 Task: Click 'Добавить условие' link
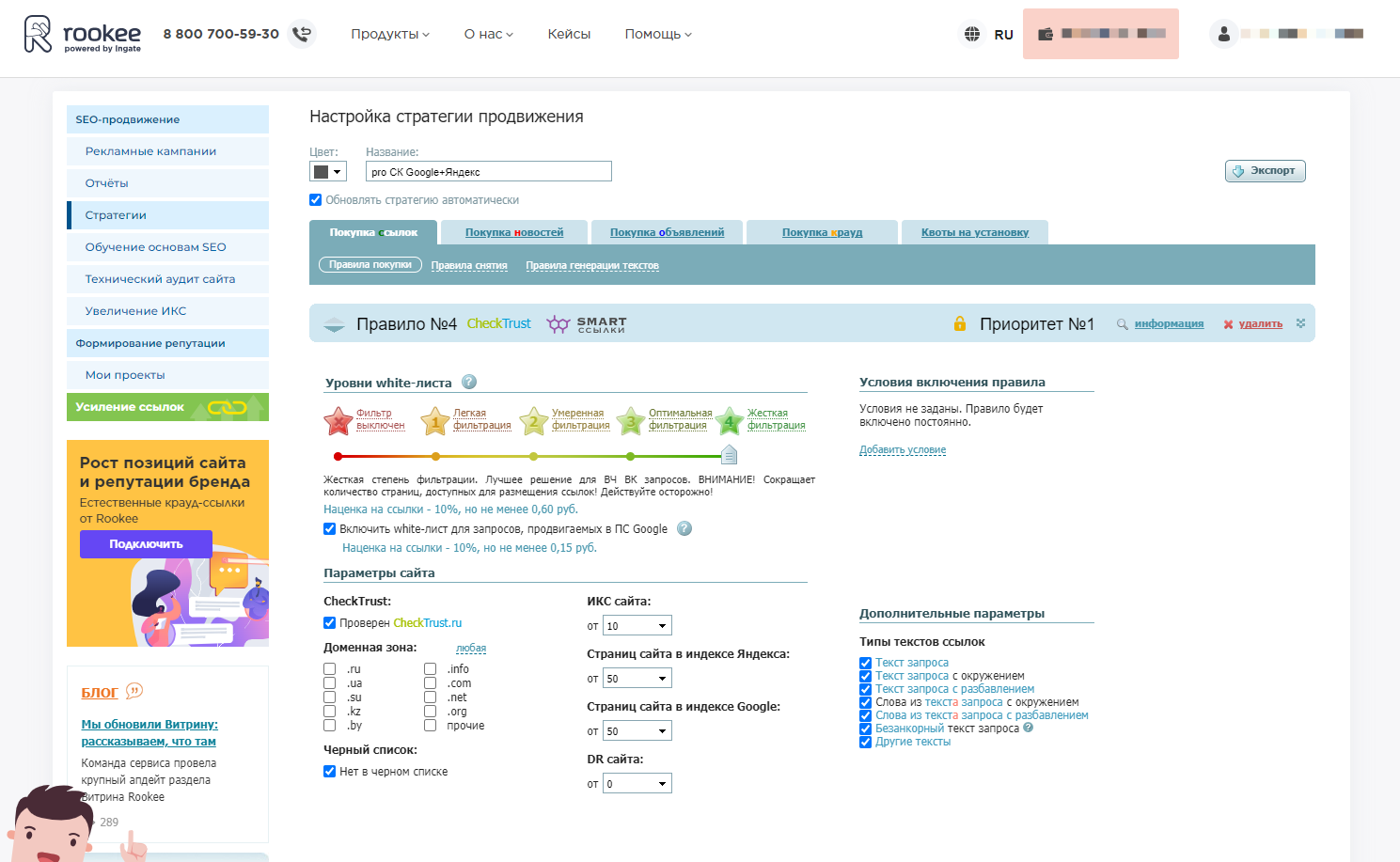[903, 450]
